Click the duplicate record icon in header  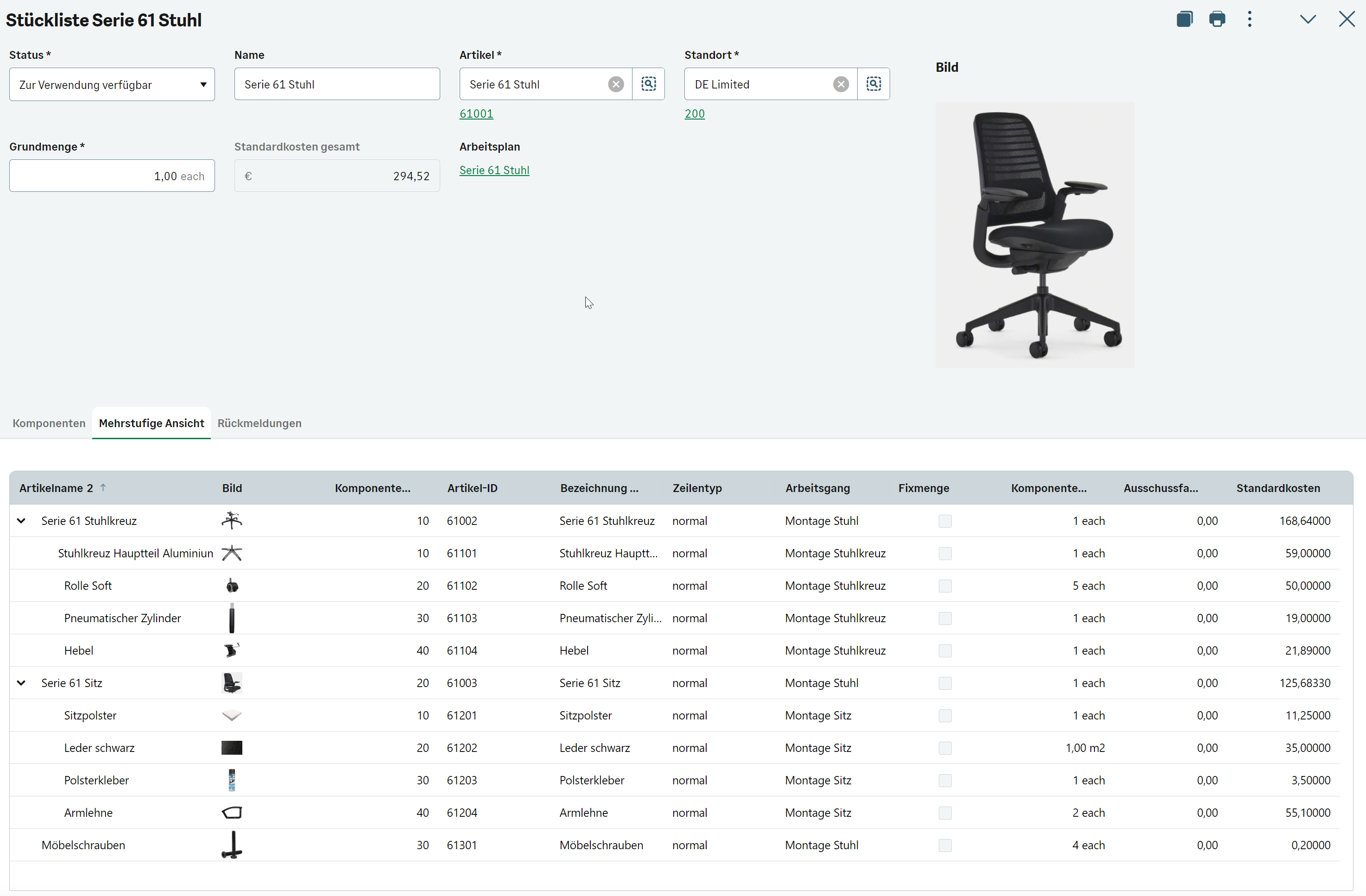point(1184,19)
